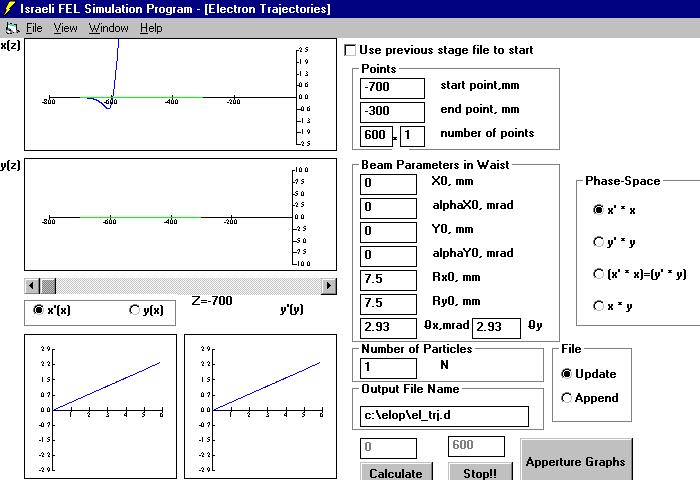Click the alphaX0, mrad input field

388,208
